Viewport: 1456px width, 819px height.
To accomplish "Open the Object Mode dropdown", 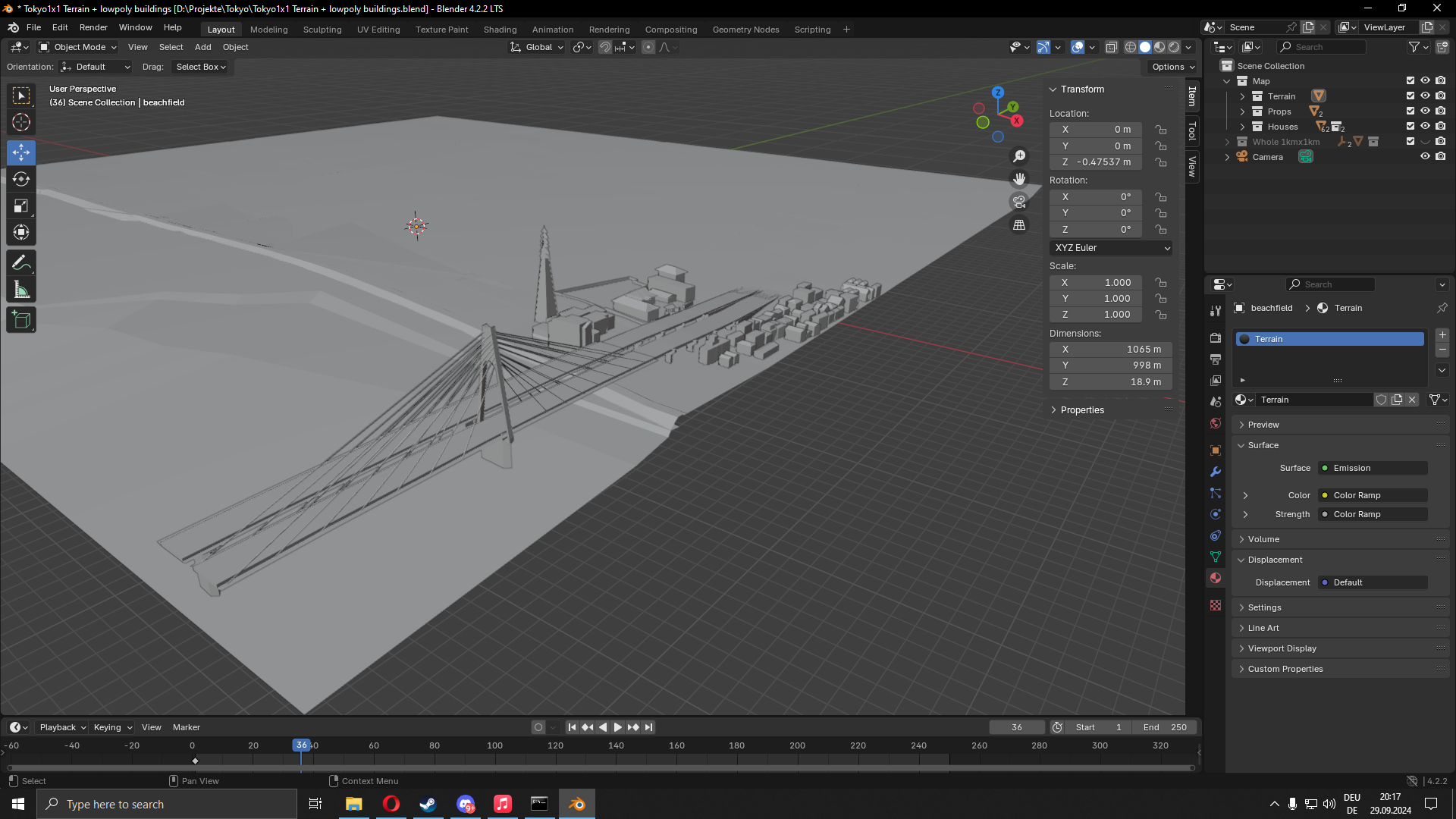I will (x=79, y=47).
